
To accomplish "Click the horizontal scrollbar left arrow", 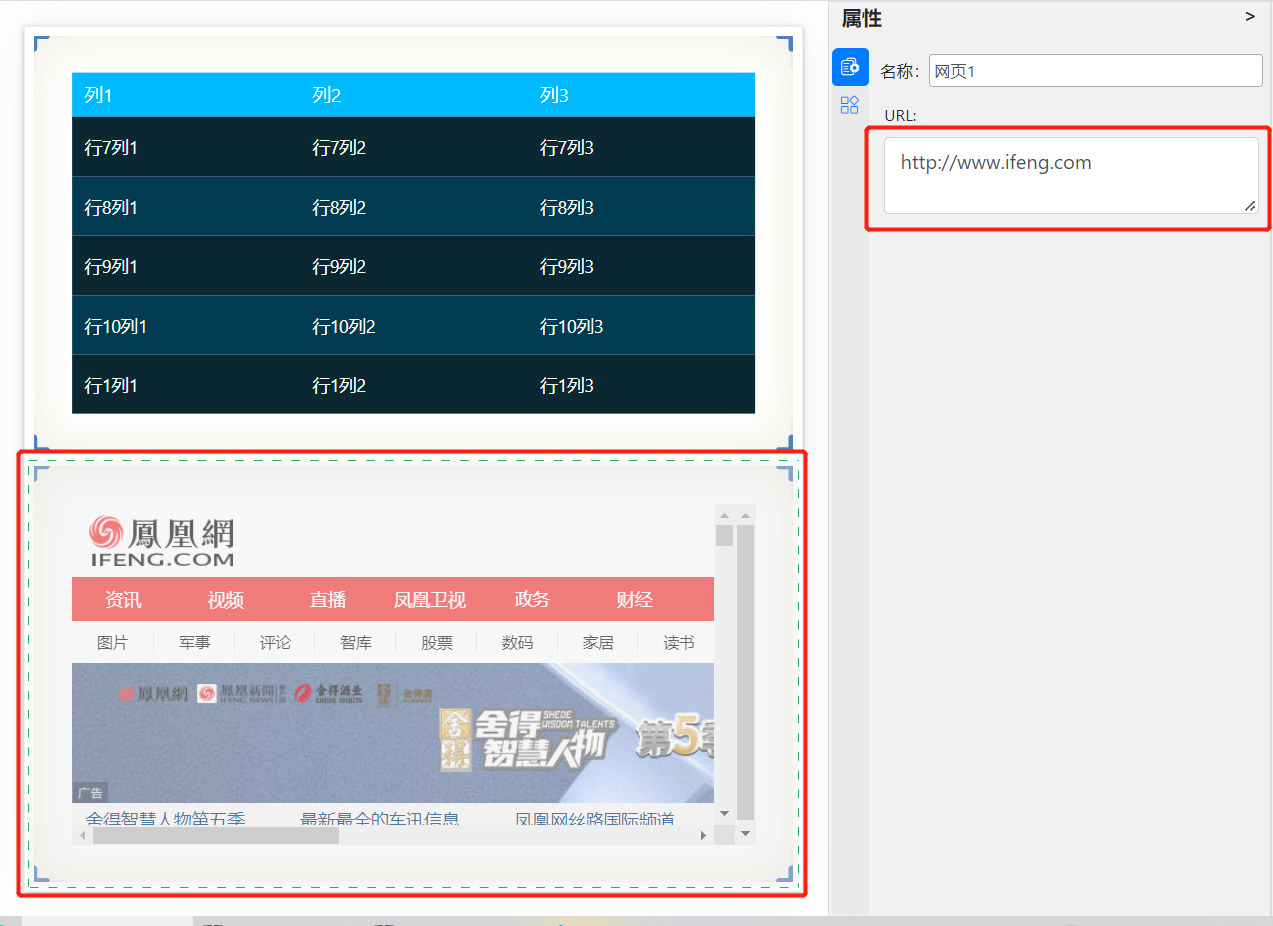I will pyautogui.click(x=82, y=836).
